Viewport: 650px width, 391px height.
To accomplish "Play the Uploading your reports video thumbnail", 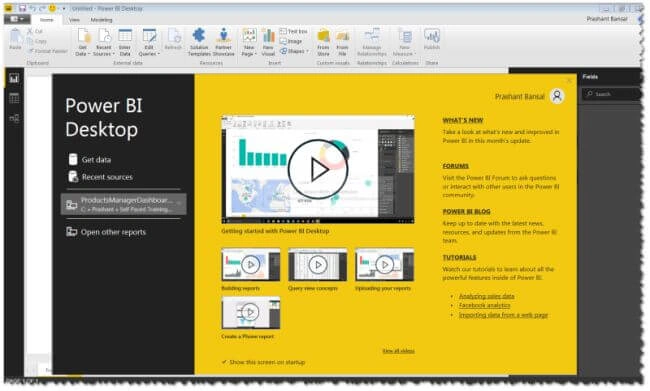I will point(385,265).
